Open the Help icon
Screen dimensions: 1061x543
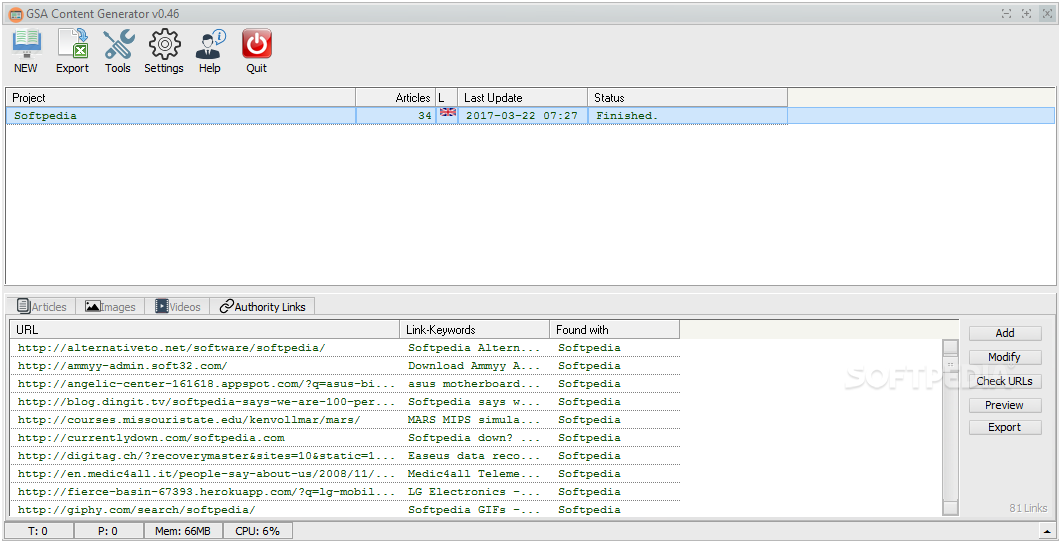pos(210,51)
